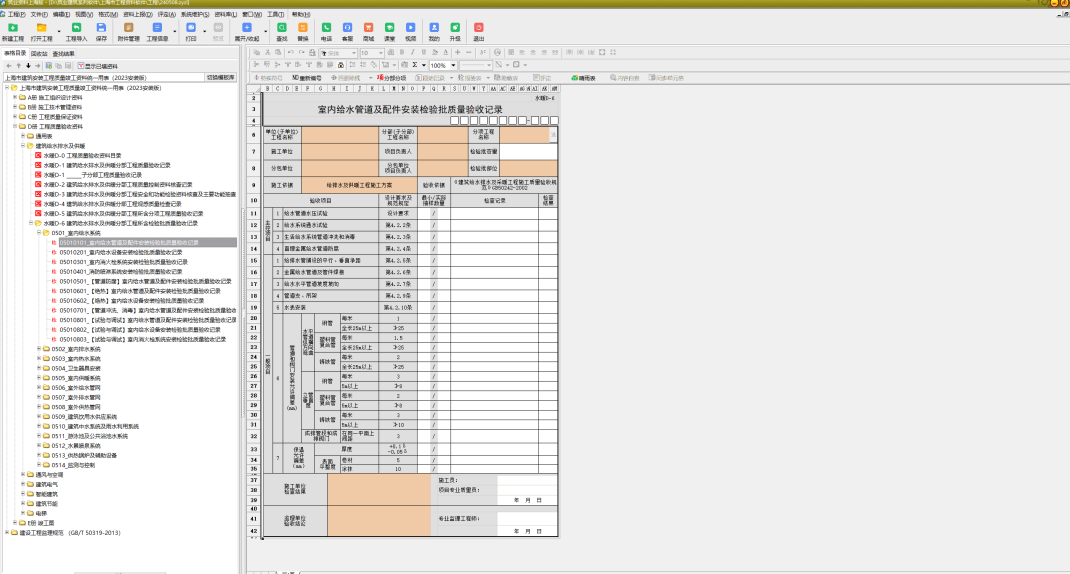Click the 施工单位检查结果 orange cell

click(379, 489)
